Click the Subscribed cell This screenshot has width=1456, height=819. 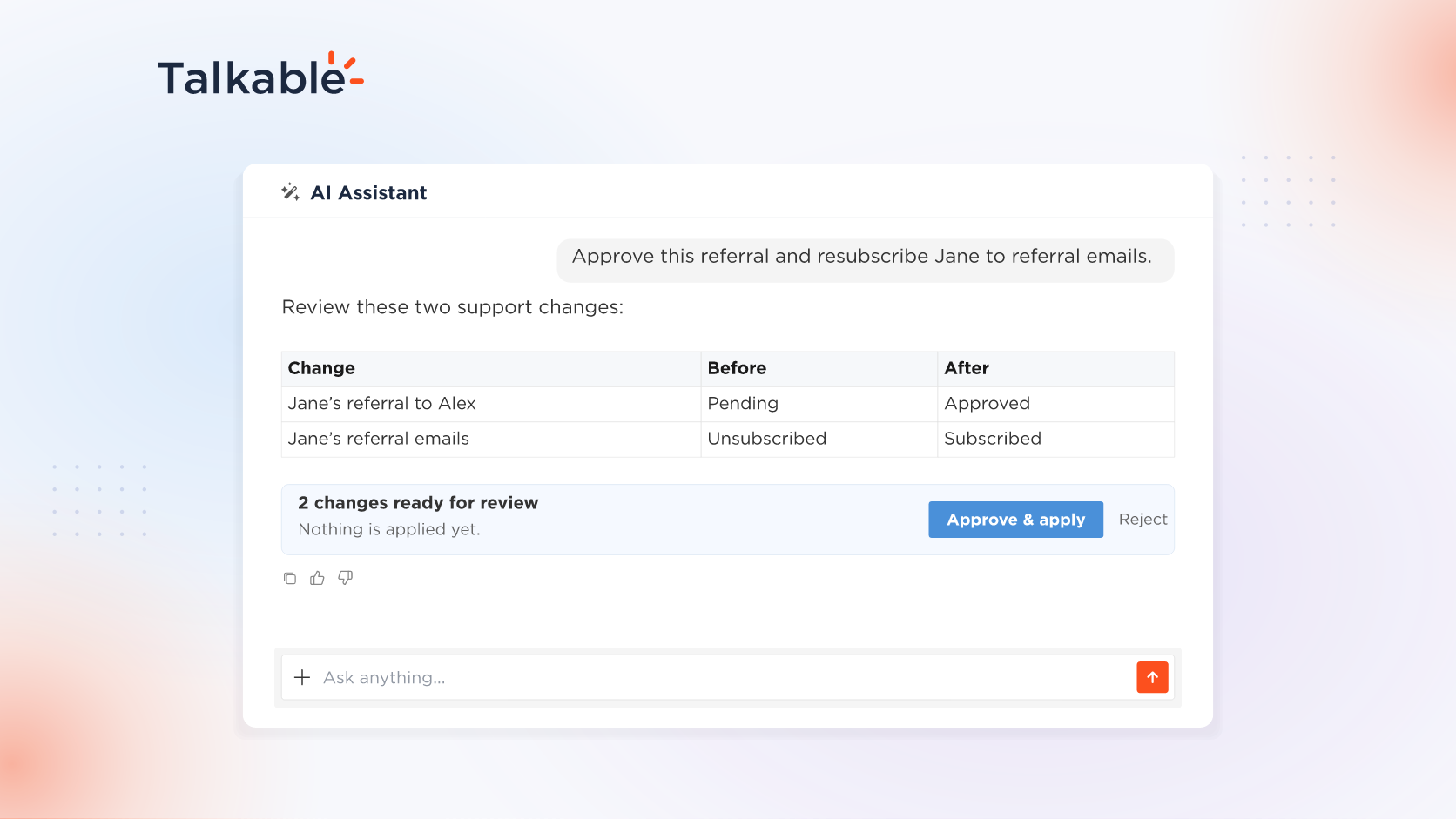point(1055,440)
